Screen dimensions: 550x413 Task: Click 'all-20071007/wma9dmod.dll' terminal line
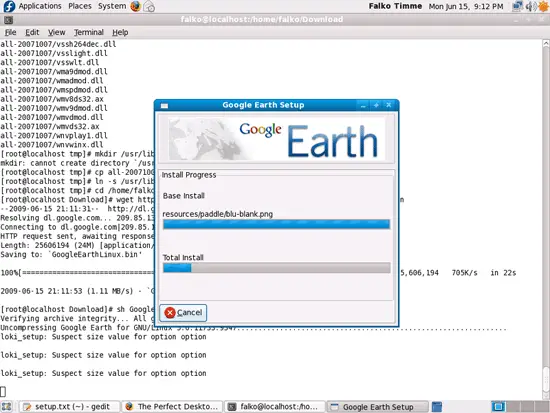pyautogui.click(x=54, y=72)
